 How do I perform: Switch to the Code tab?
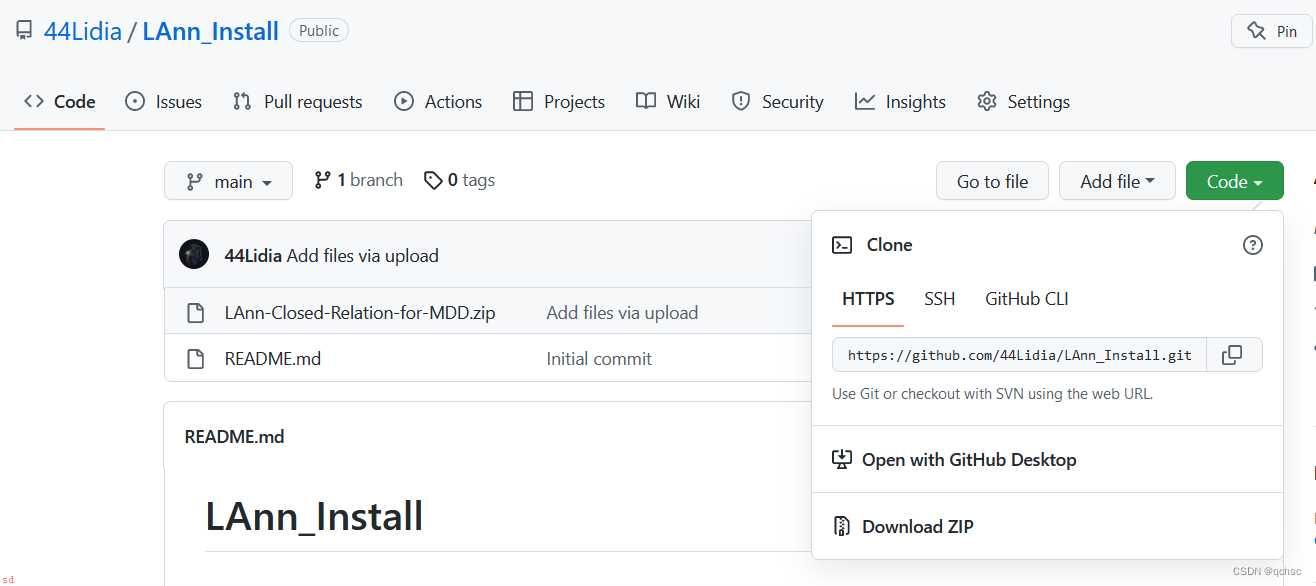(x=60, y=101)
